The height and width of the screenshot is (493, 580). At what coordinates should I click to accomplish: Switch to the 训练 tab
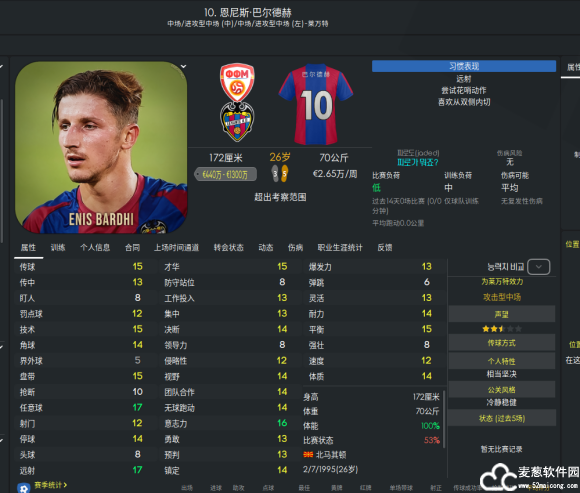coord(58,247)
